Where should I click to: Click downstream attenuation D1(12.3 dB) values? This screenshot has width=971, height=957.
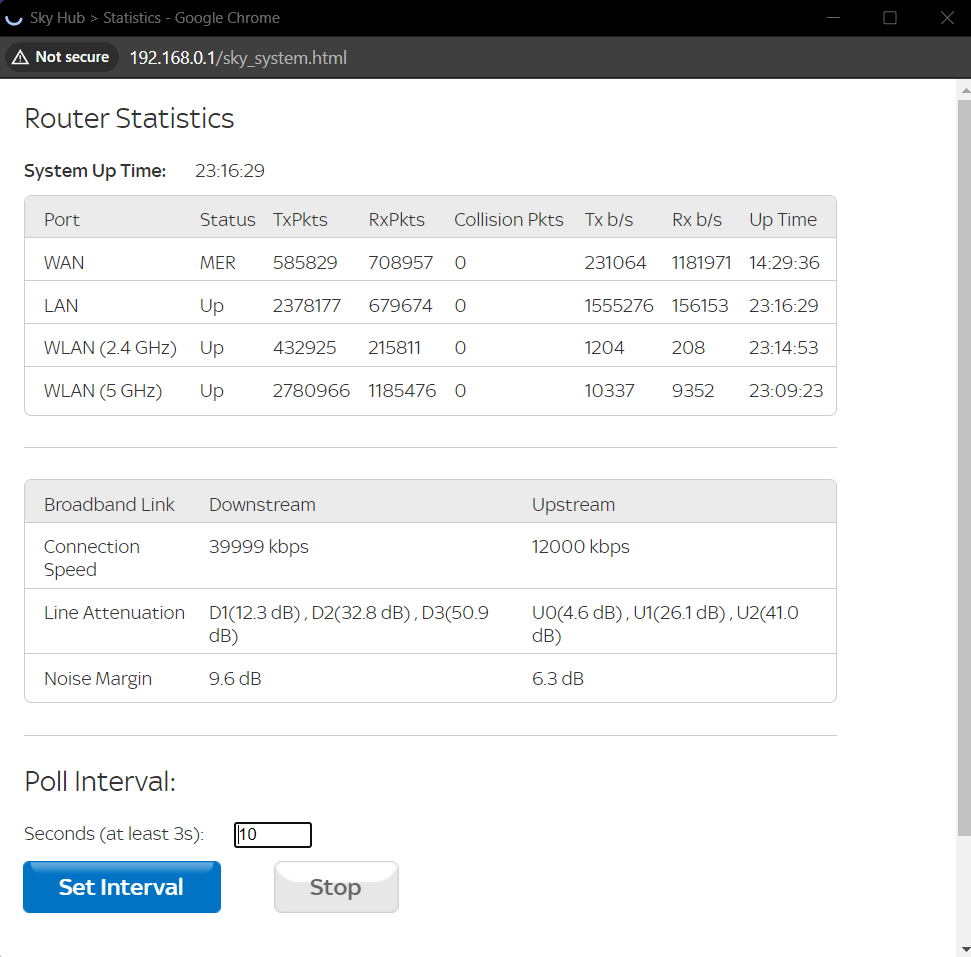pyautogui.click(x=349, y=624)
